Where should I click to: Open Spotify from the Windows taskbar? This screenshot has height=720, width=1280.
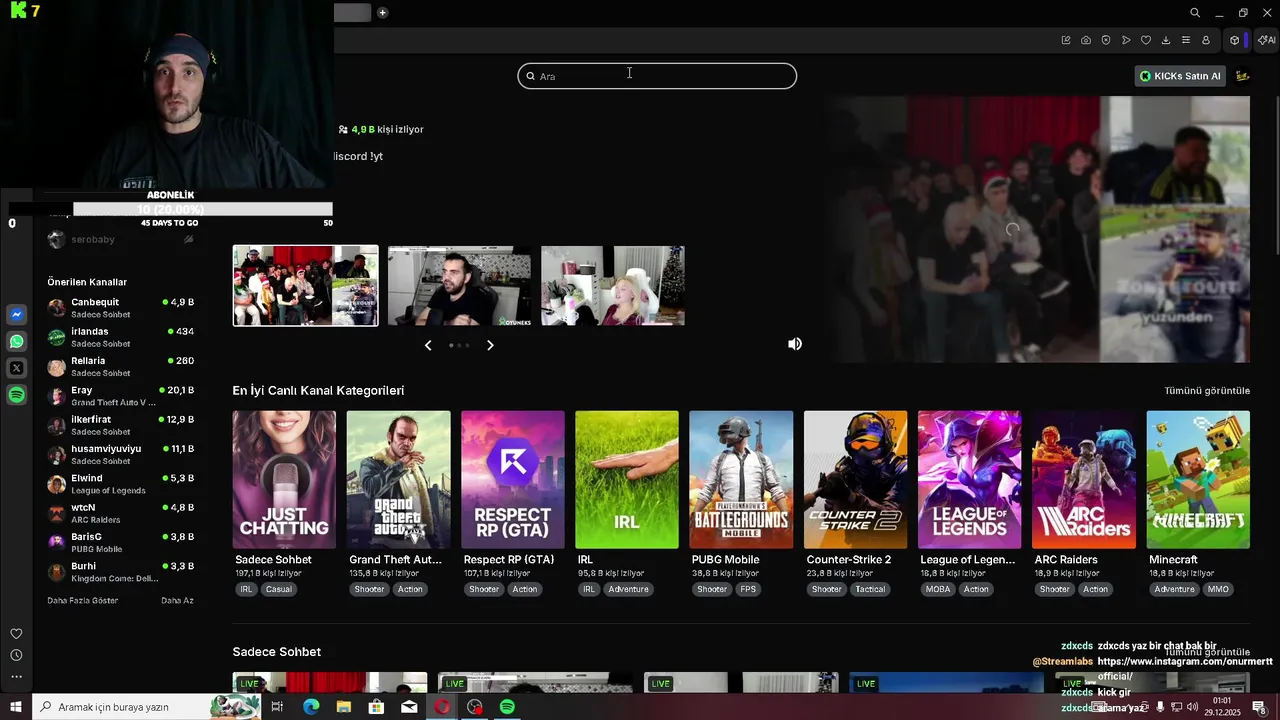[507, 707]
